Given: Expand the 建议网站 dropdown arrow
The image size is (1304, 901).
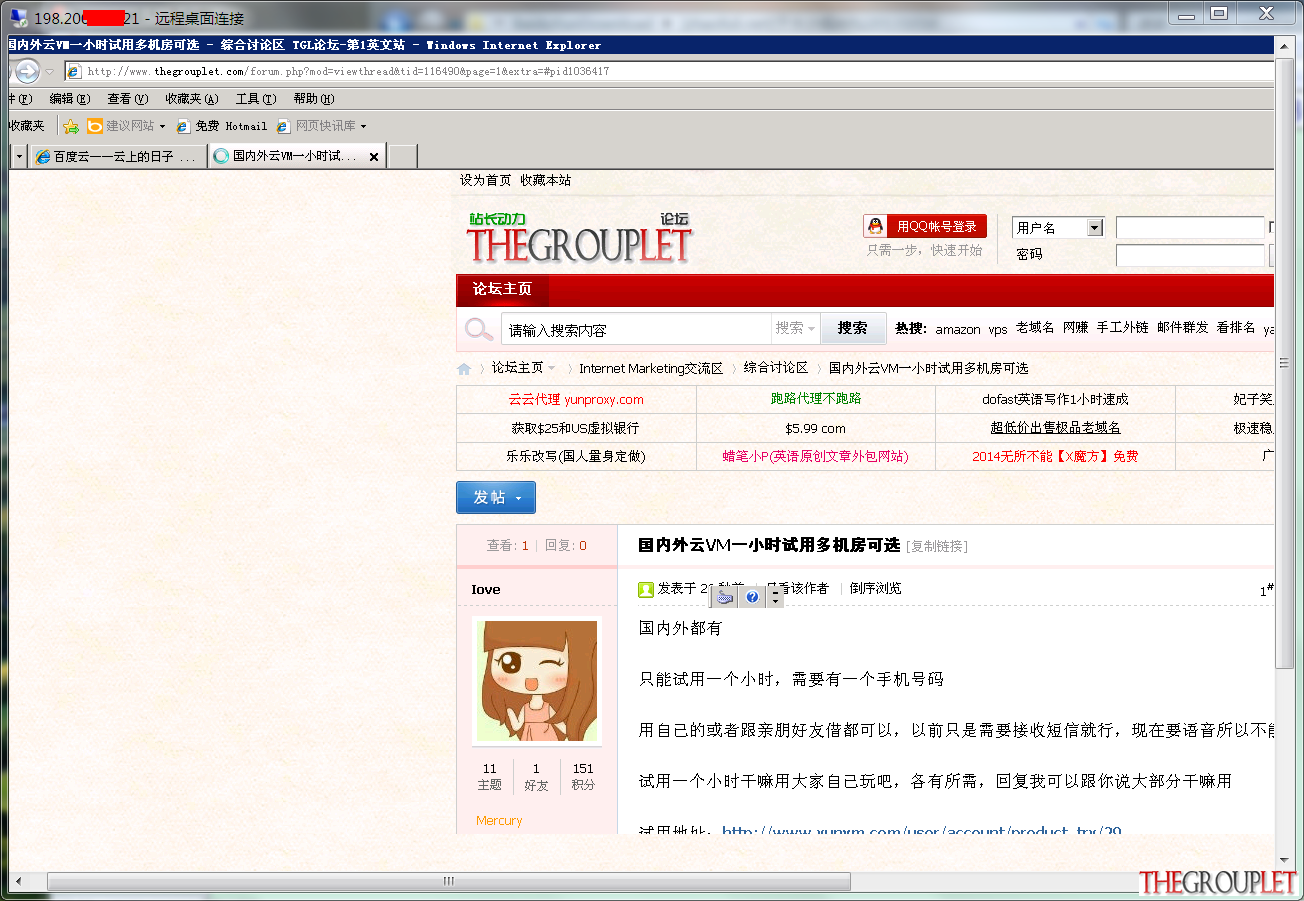Looking at the screenshot, I should click(162, 127).
